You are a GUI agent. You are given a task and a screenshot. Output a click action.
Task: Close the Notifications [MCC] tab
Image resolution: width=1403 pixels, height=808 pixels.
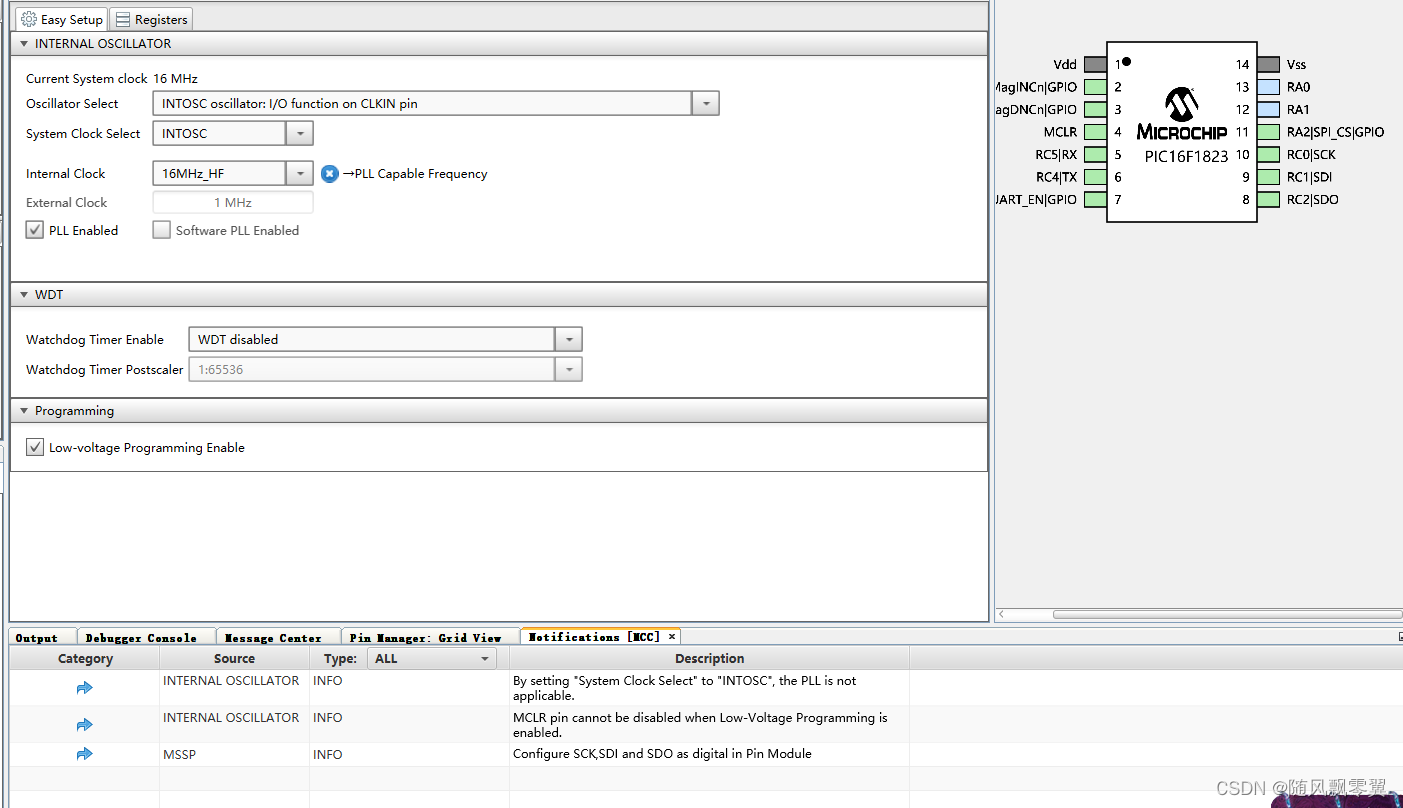click(672, 636)
